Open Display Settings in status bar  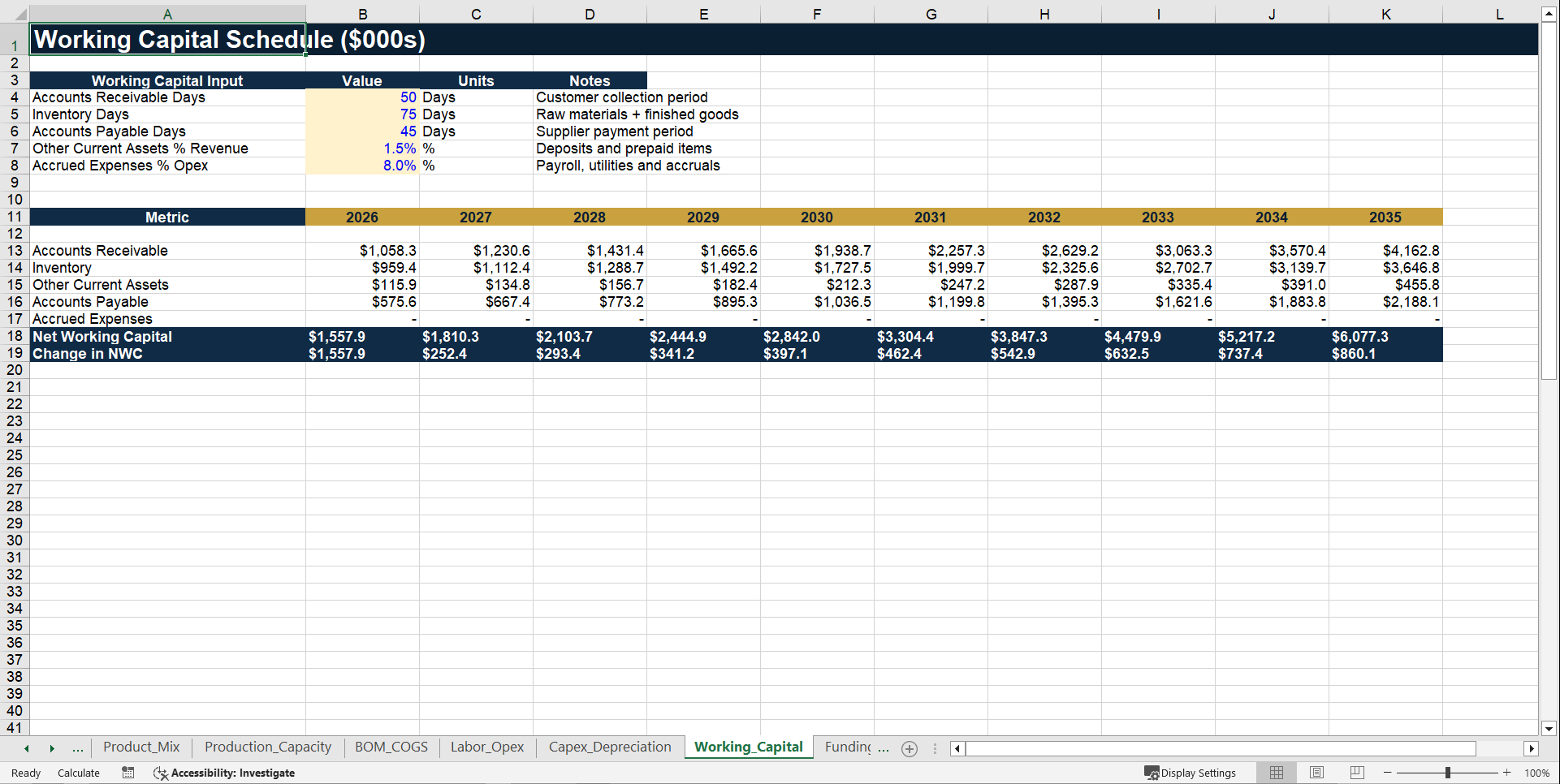1191,773
